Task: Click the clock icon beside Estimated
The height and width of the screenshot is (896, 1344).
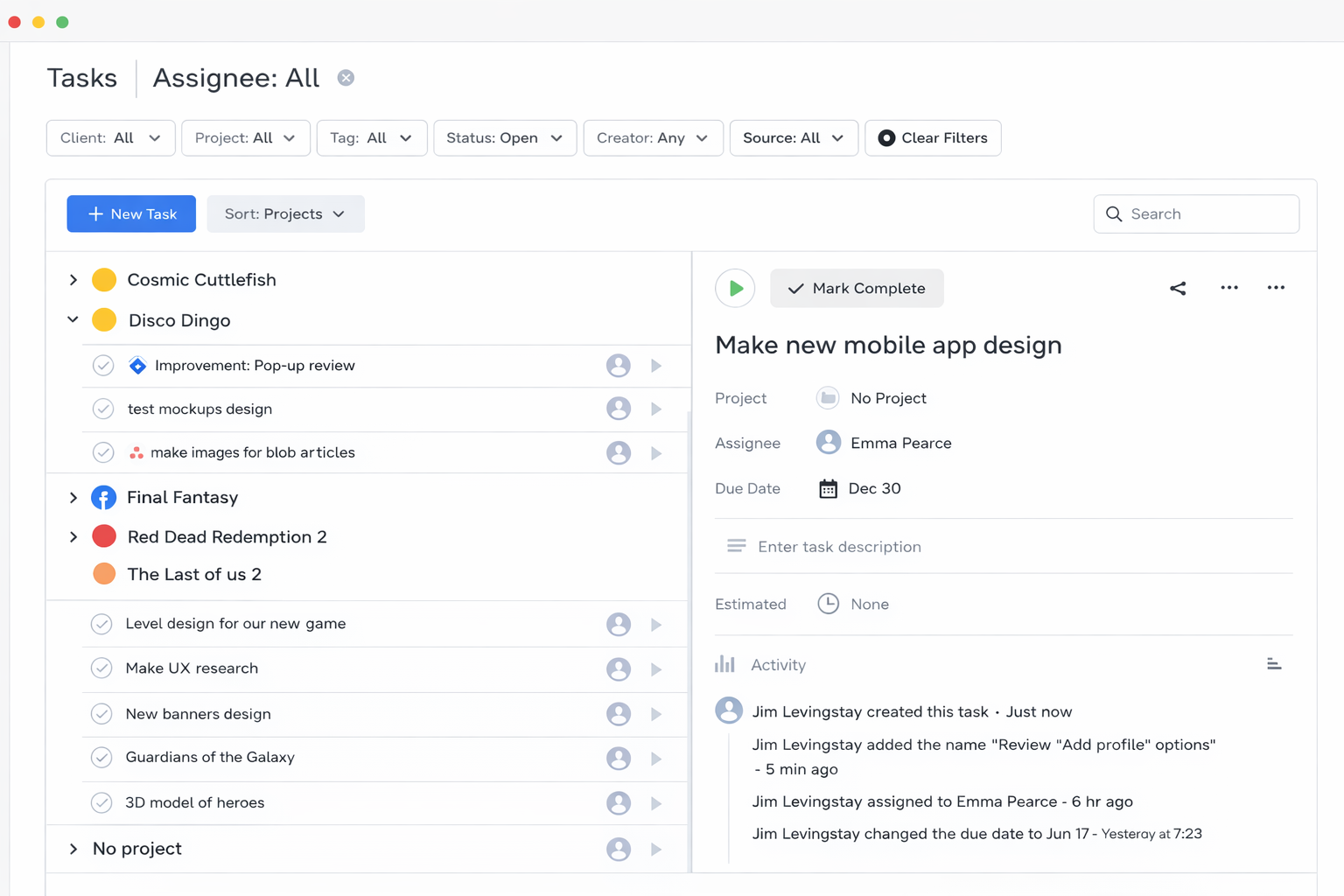Action: [828, 604]
